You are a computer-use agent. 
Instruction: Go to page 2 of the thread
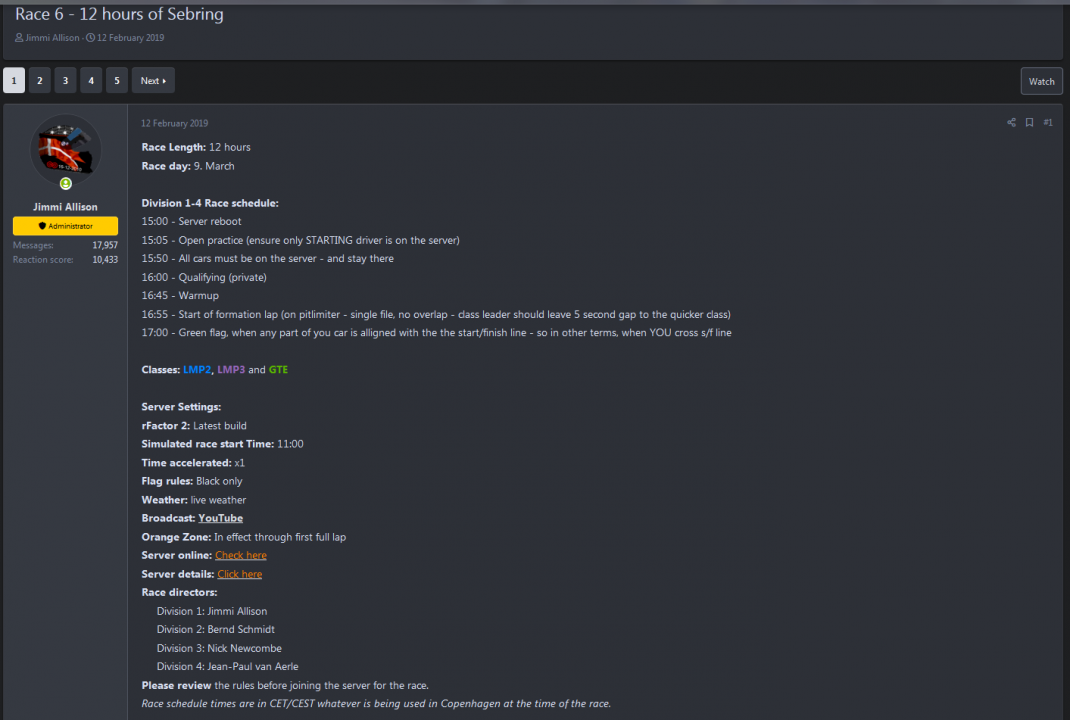pos(40,81)
